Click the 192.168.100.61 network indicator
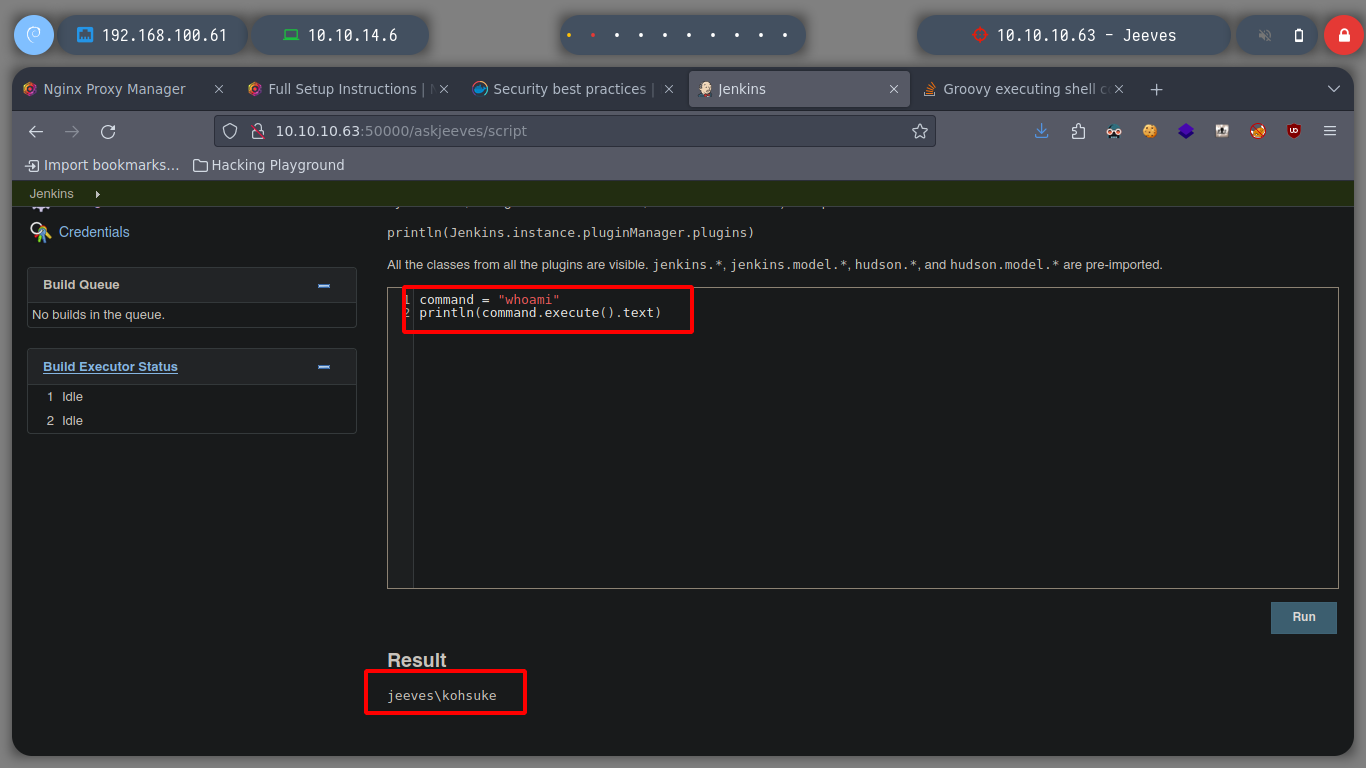Image resolution: width=1366 pixels, height=768 pixels. click(x=153, y=35)
